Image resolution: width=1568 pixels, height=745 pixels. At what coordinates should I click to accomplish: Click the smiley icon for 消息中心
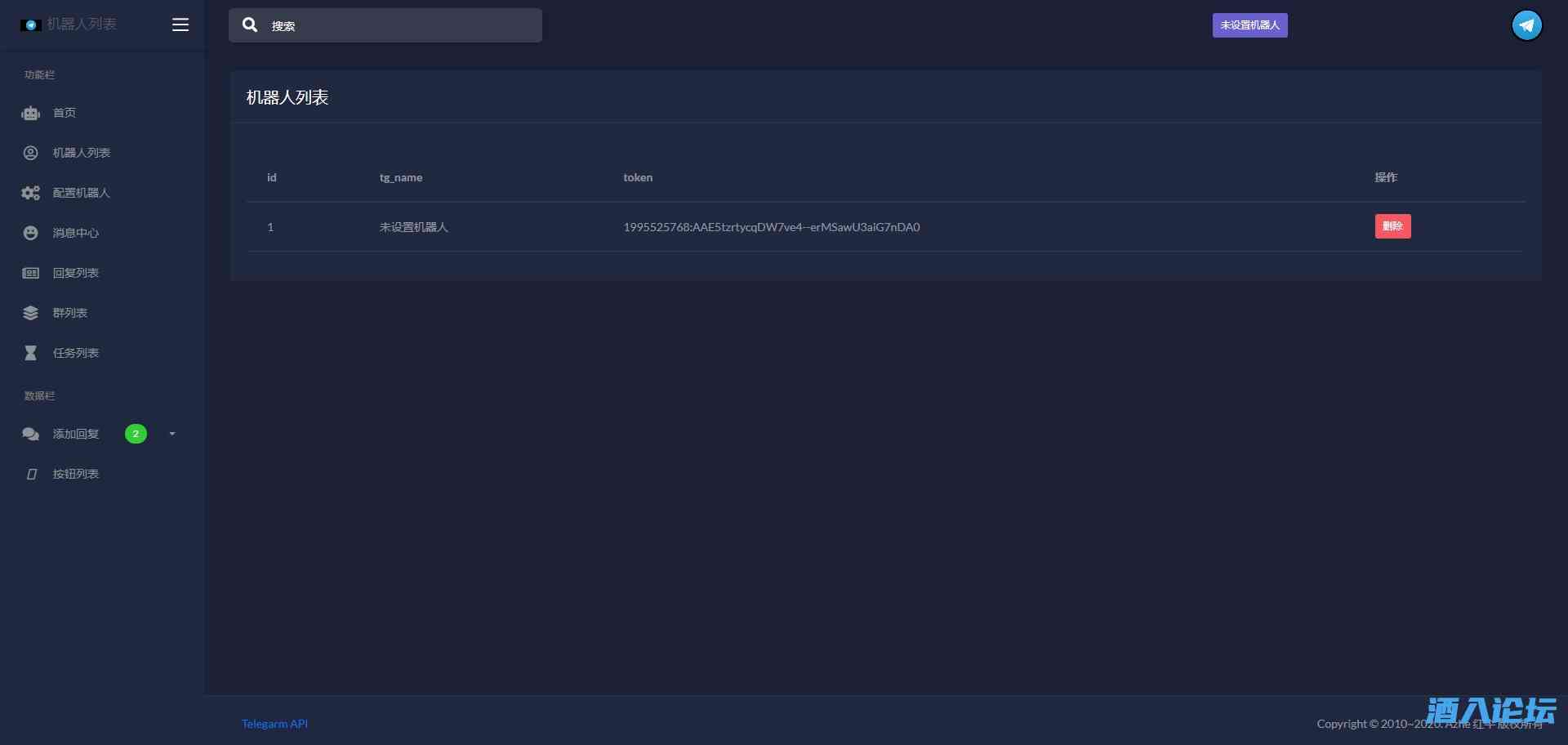click(x=31, y=233)
